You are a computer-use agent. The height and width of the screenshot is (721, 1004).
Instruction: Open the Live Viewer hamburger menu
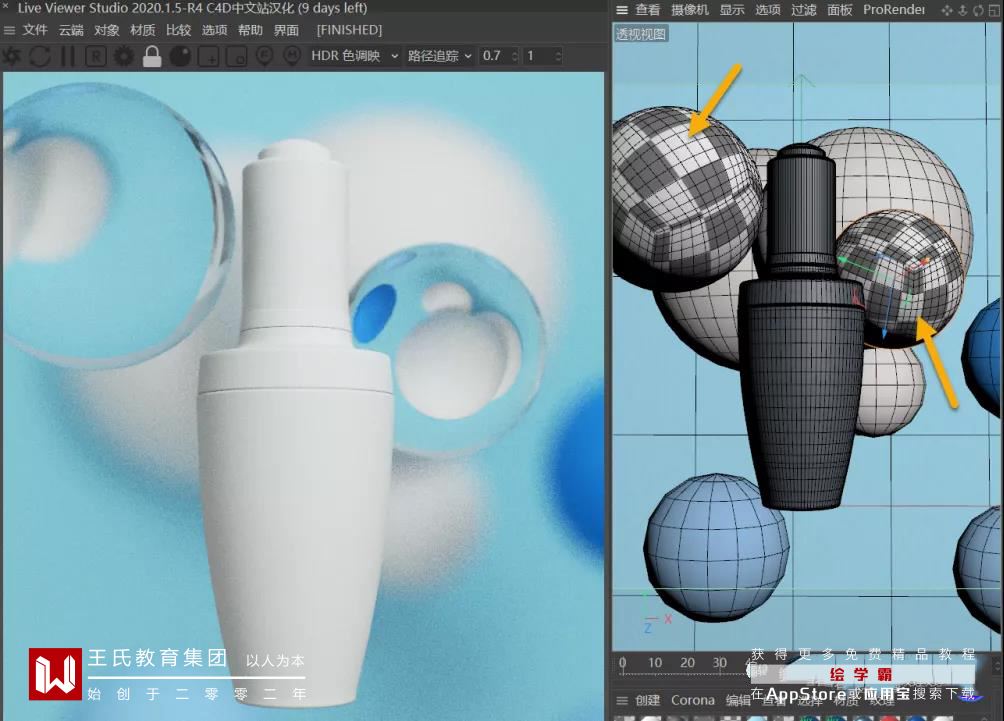click(x=9, y=30)
